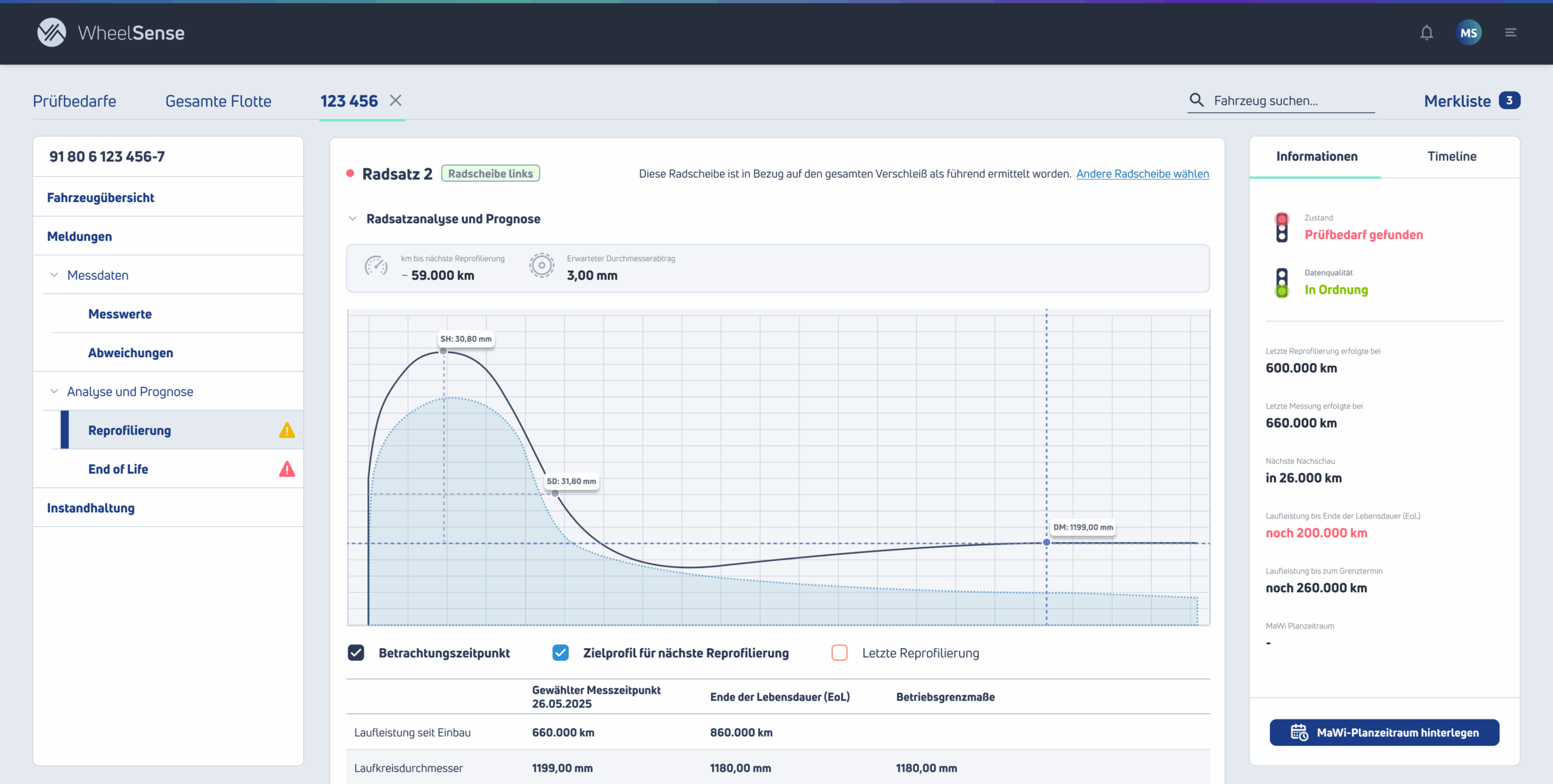Close the 123 456 tab
Image resolution: width=1553 pixels, height=784 pixels.
pos(396,101)
